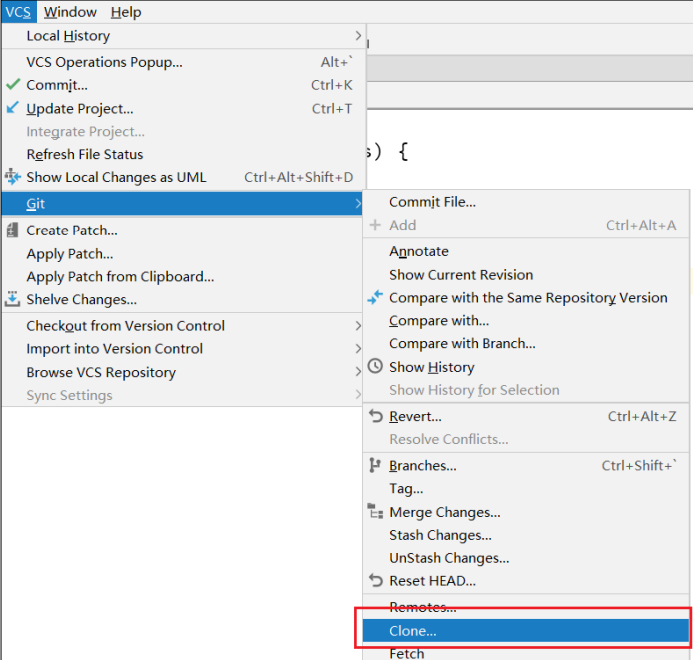Open the Window menu
Image resolution: width=693 pixels, height=660 pixels.
point(70,12)
